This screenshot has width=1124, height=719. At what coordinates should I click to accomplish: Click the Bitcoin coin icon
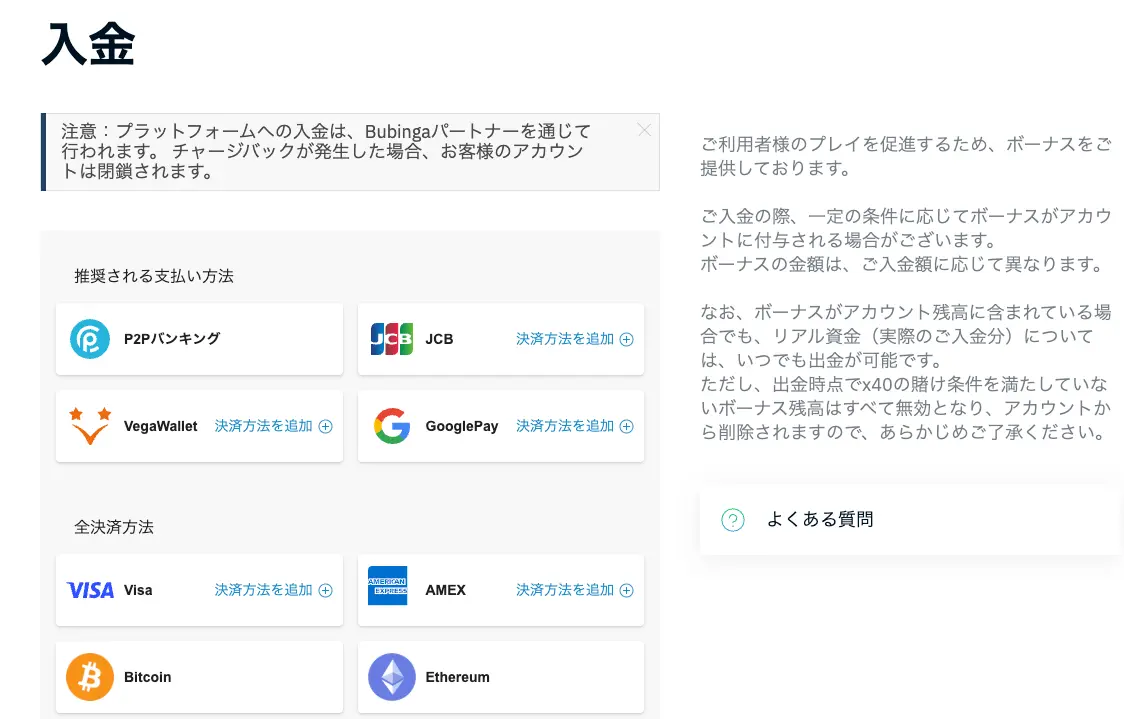point(90,677)
